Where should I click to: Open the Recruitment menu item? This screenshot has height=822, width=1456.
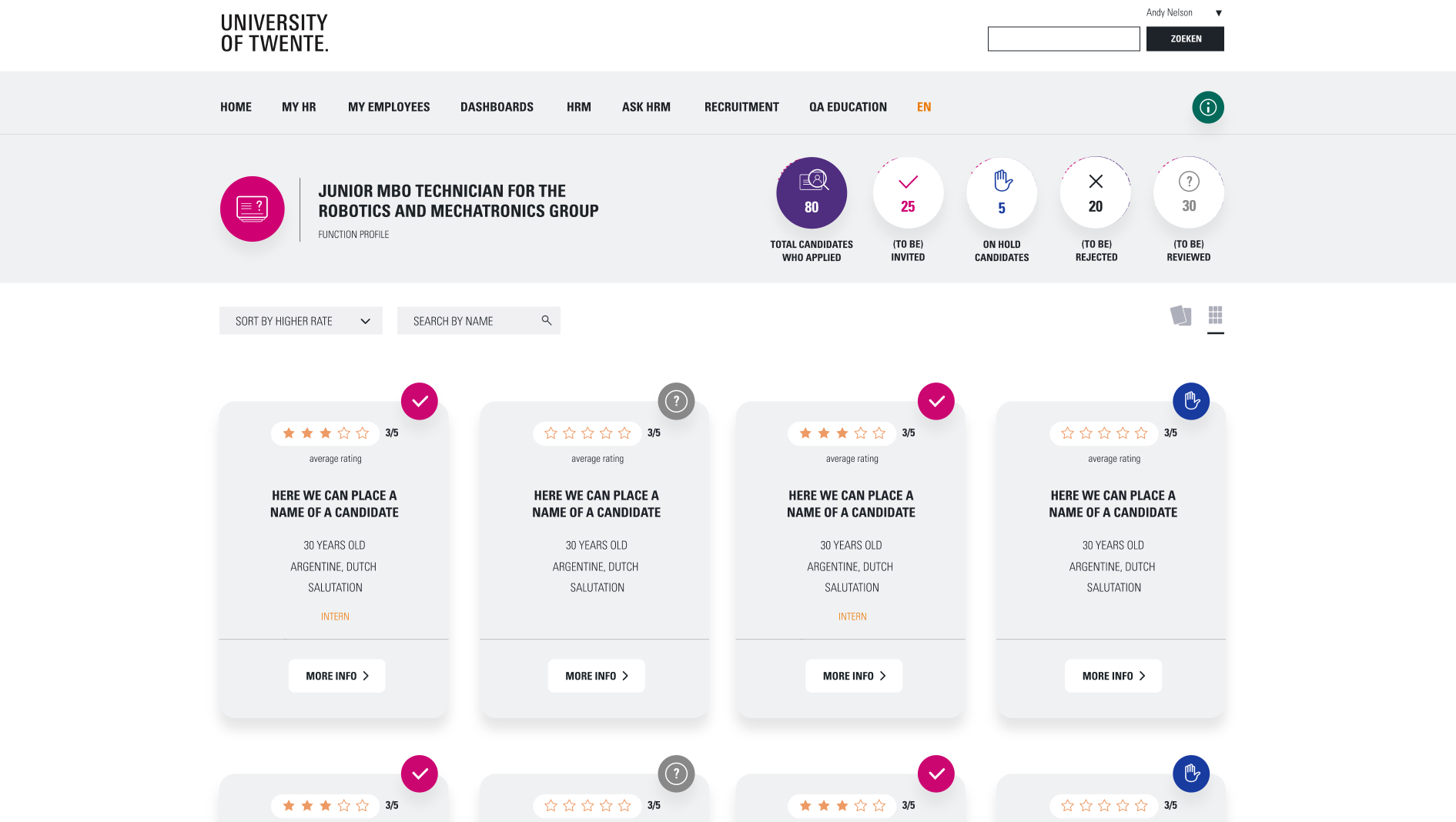coord(741,107)
